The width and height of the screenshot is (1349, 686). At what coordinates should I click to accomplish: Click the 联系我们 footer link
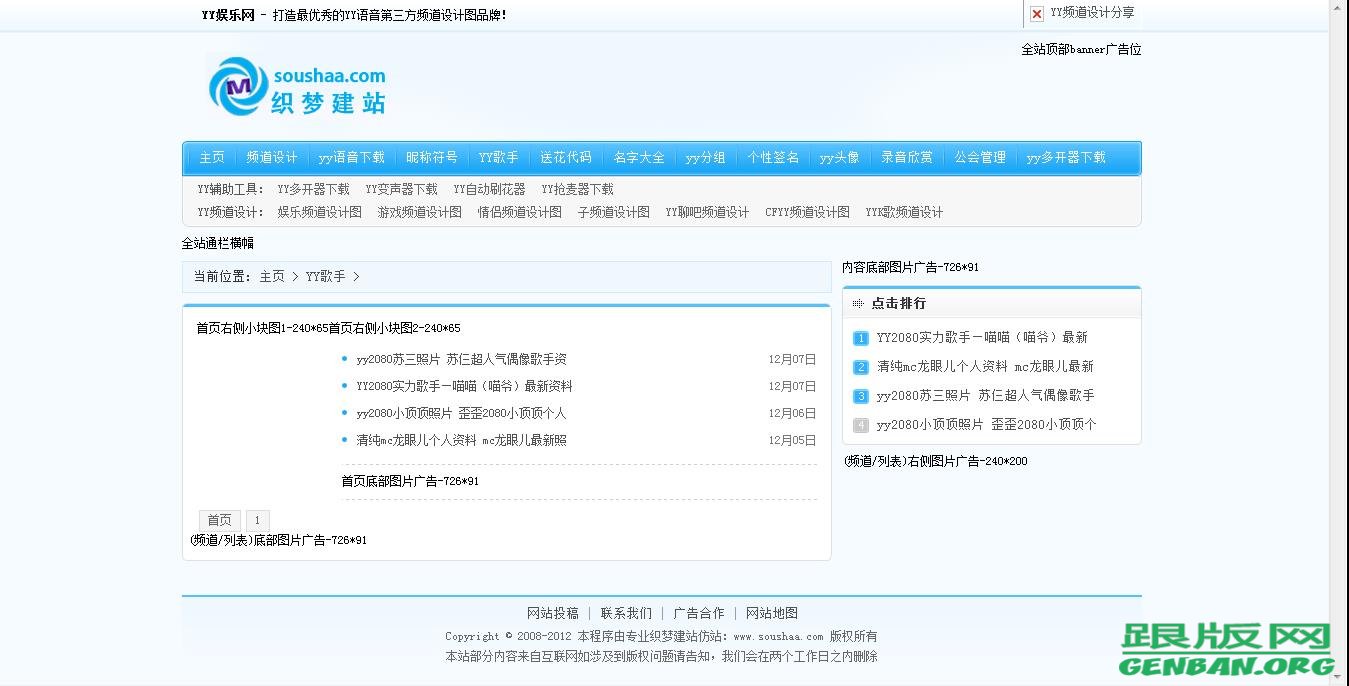[x=626, y=612]
